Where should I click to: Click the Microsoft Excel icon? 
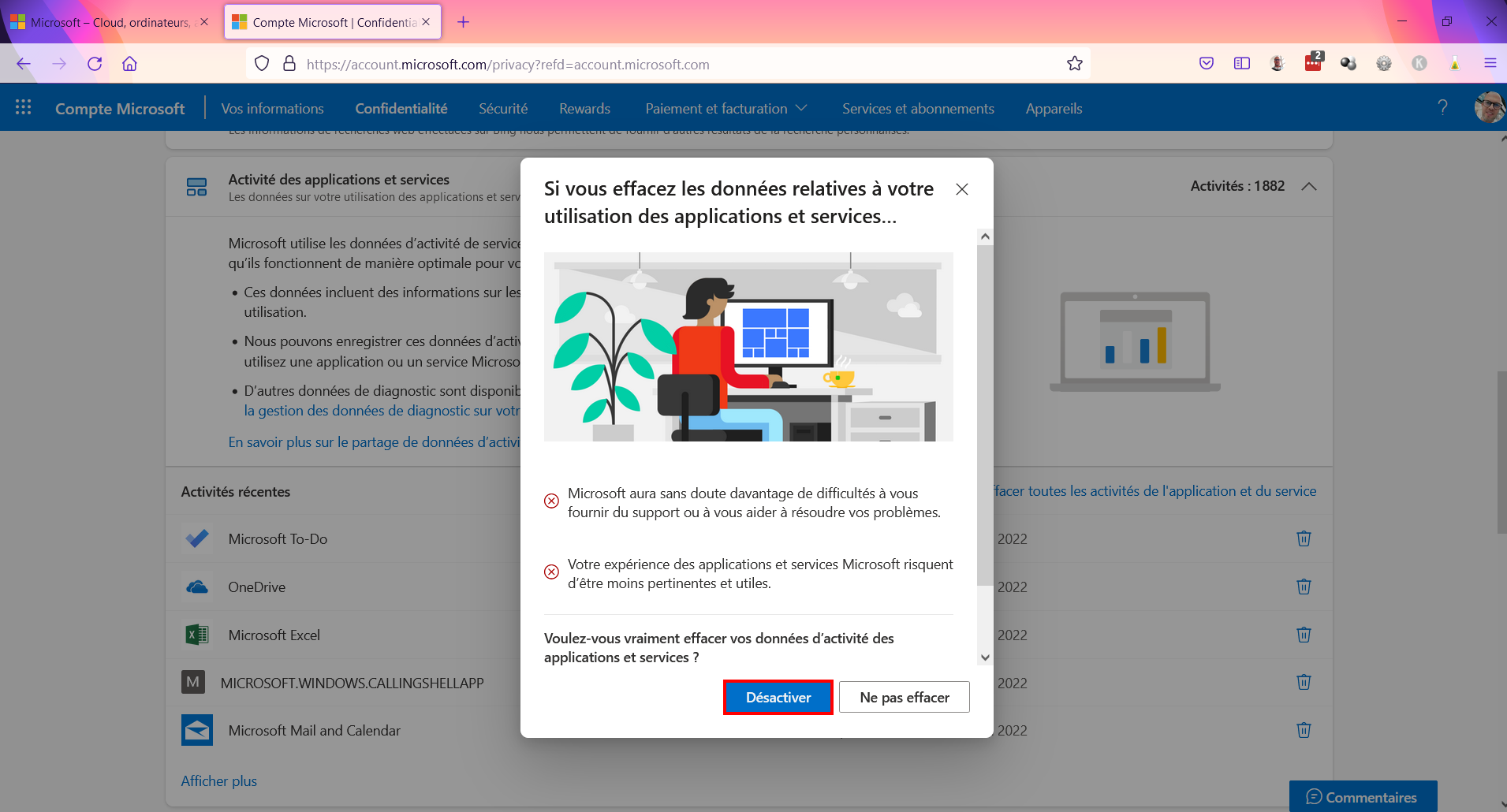pos(197,635)
